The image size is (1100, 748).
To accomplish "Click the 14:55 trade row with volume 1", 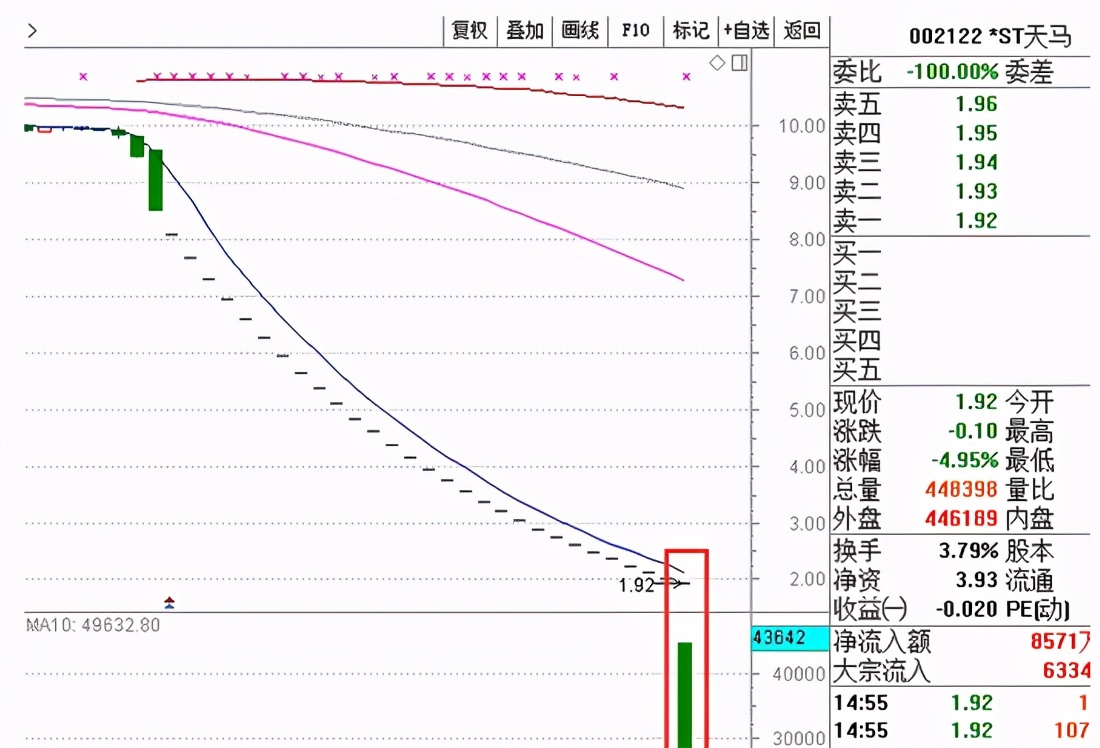I will pos(960,702).
